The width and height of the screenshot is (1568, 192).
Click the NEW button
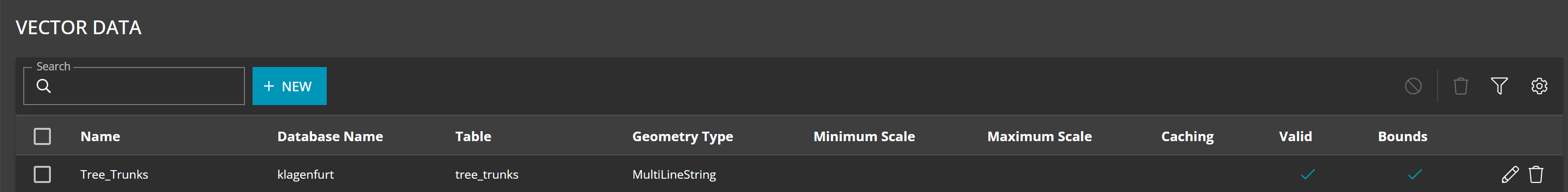[x=289, y=86]
